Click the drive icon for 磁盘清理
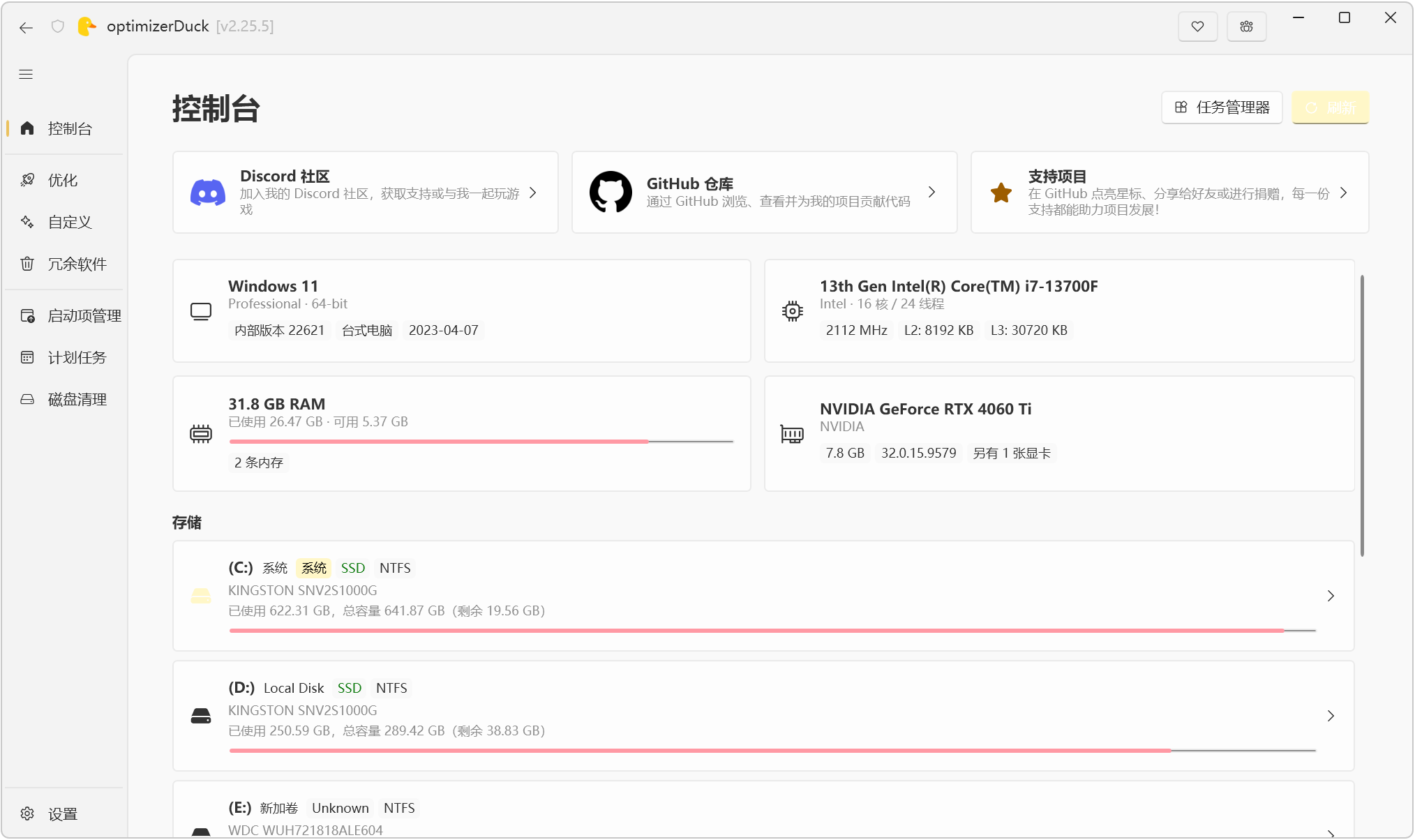Image resolution: width=1415 pixels, height=840 pixels. (27, 399)
